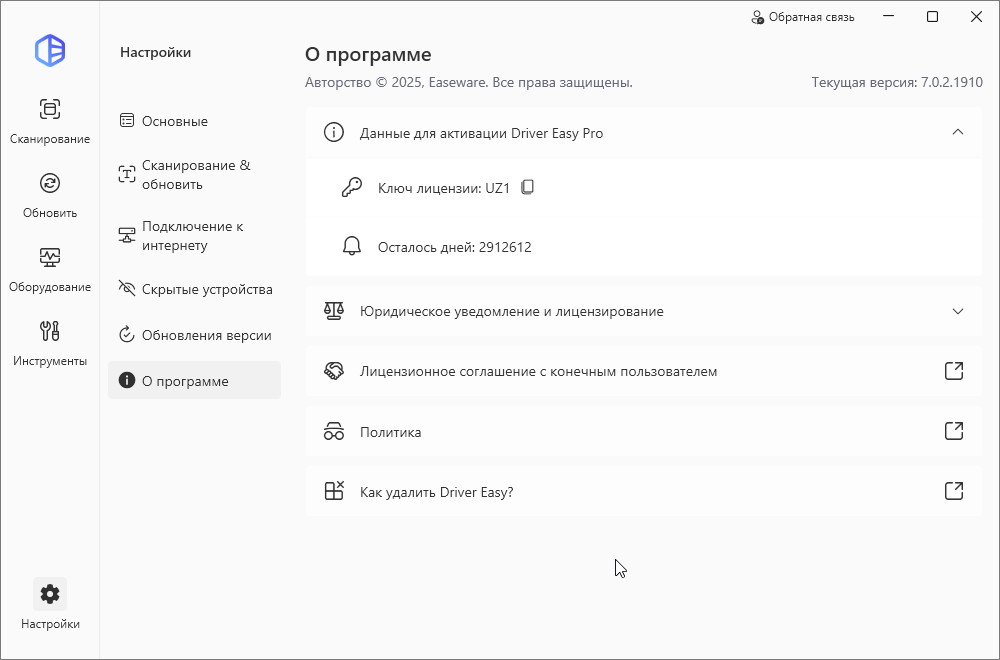This screenshot has height=660, width=1000.
Task: Click the filled info icon of О программе
Action: (127, 380)
